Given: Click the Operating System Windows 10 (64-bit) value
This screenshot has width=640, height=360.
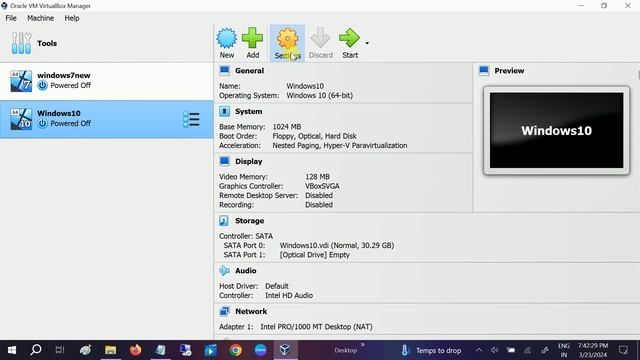Looking at the screenshot, I should 320,95.
